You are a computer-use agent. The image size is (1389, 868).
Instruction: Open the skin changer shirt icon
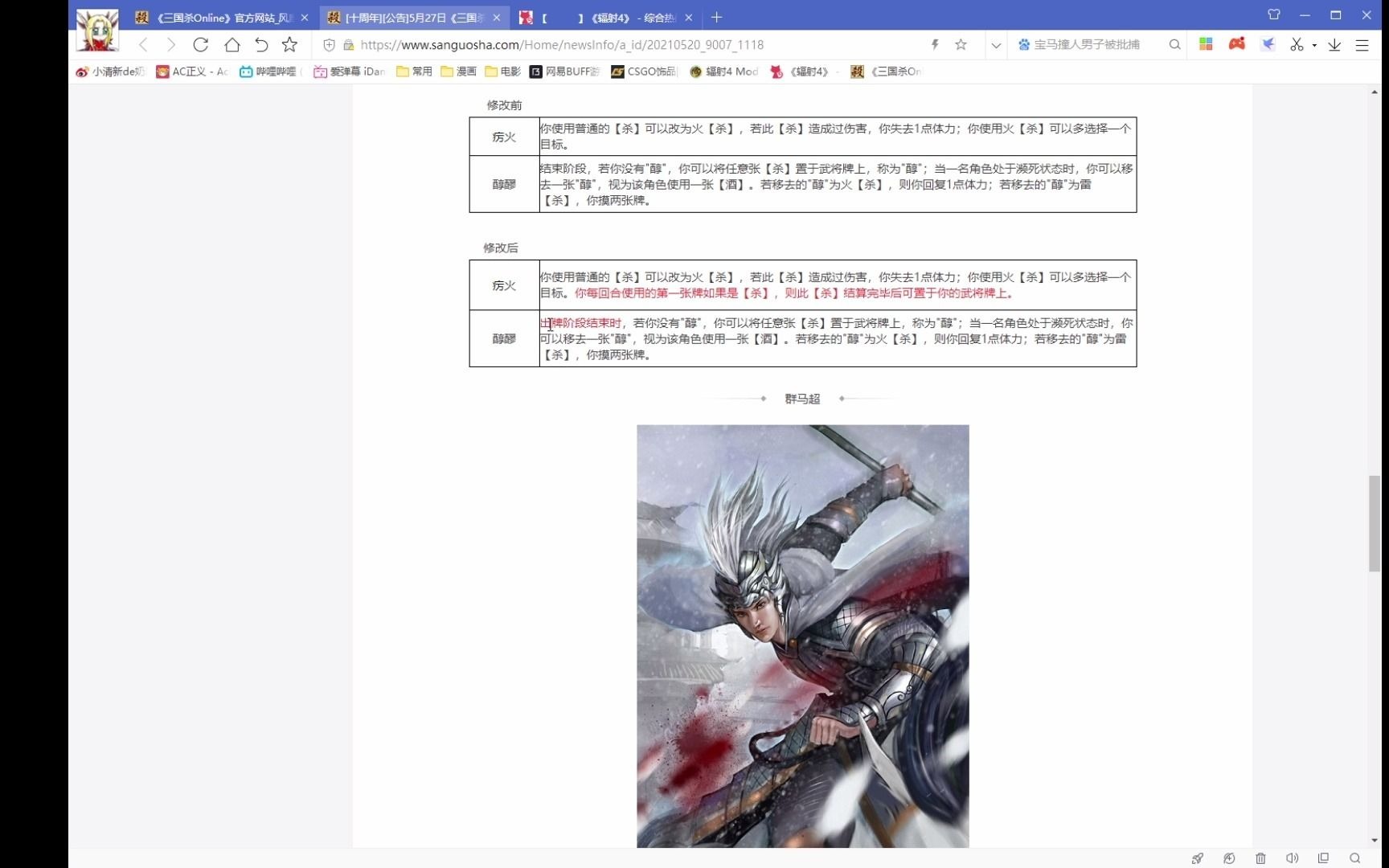[x=1274, y=14]
